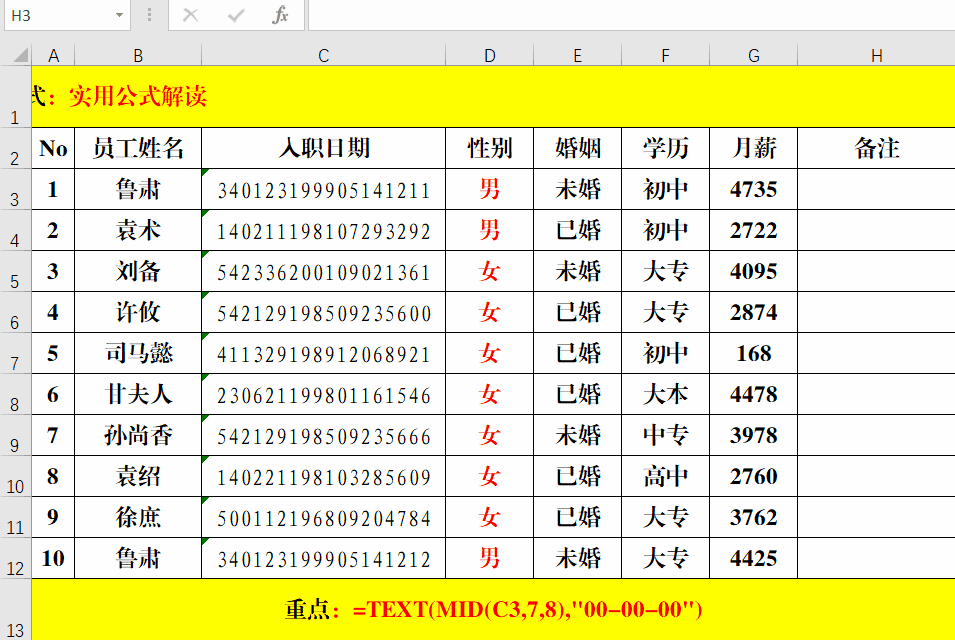Click the salary cell 3978
Screen dimensions: 955x640
click(x=753, y=435)
